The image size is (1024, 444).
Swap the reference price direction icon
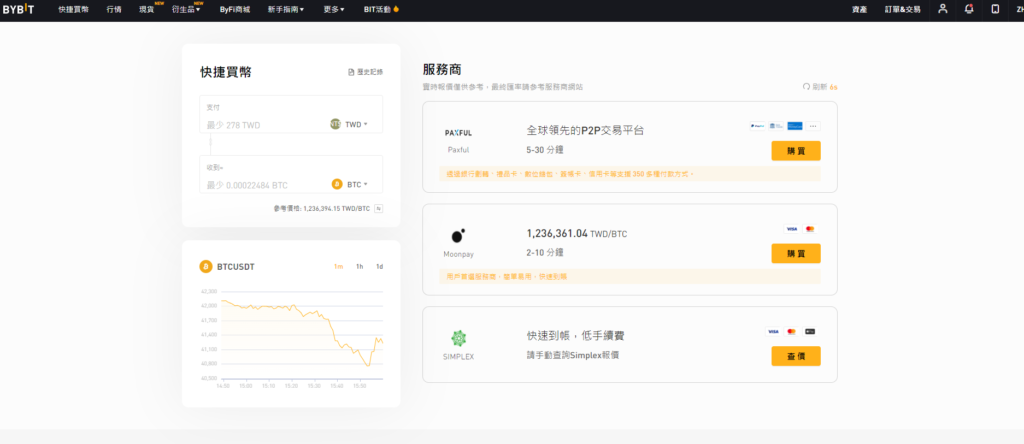(x=379, y=208)
